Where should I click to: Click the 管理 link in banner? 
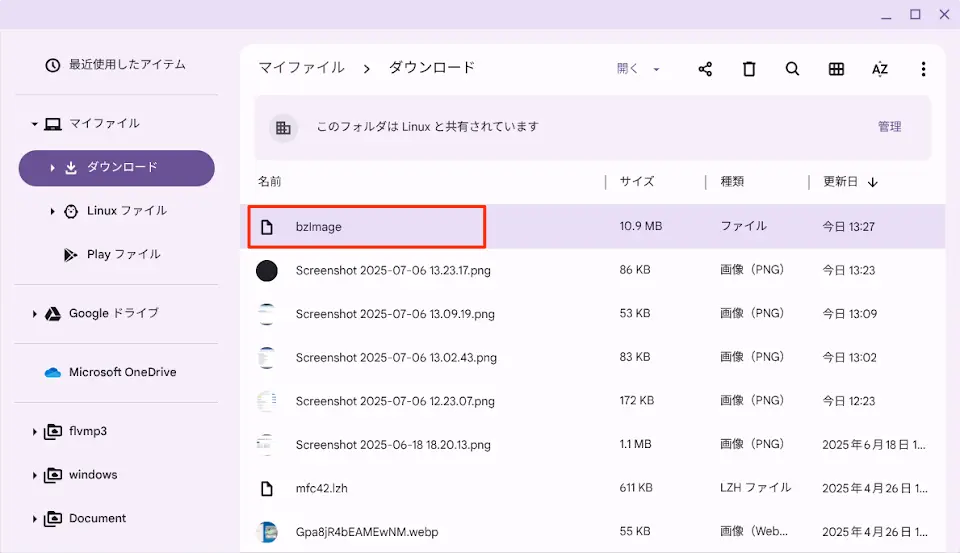889,127
